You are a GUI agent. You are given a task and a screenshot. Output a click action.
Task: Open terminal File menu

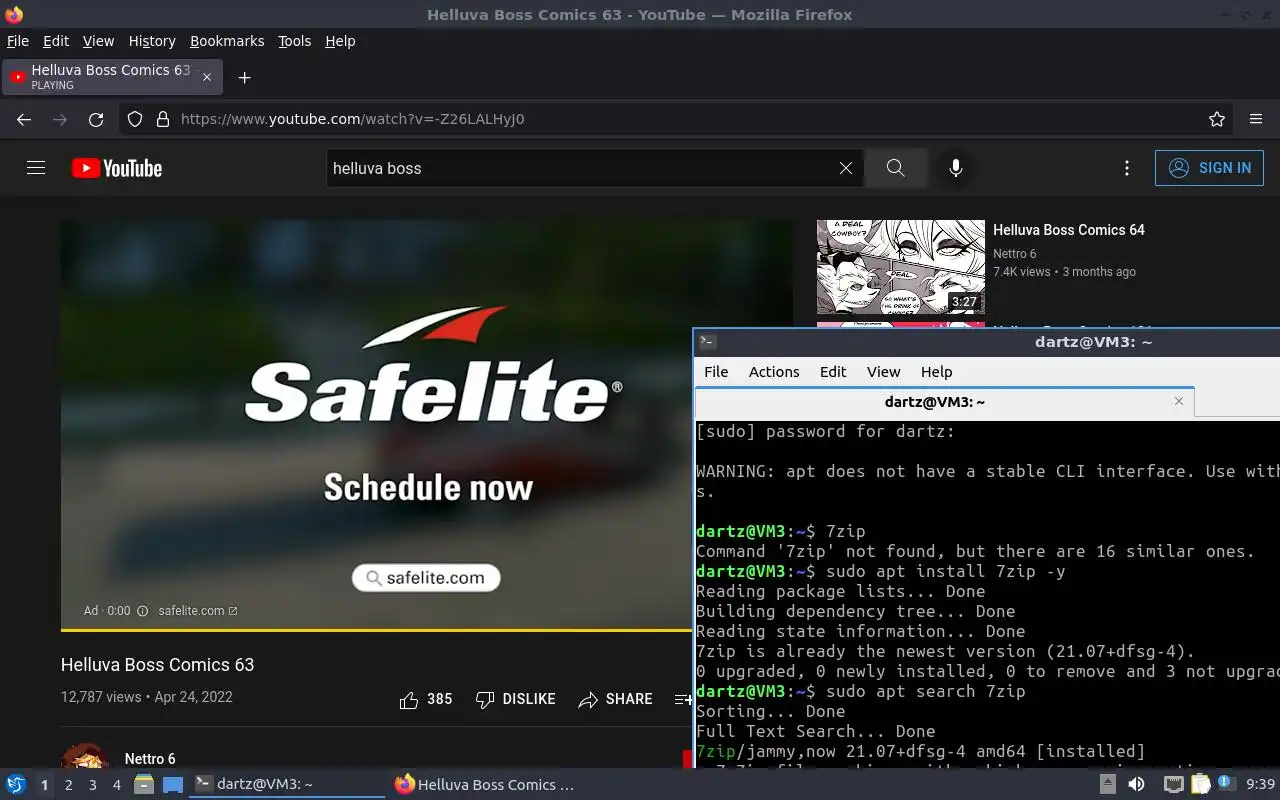(x=716, y=372)
